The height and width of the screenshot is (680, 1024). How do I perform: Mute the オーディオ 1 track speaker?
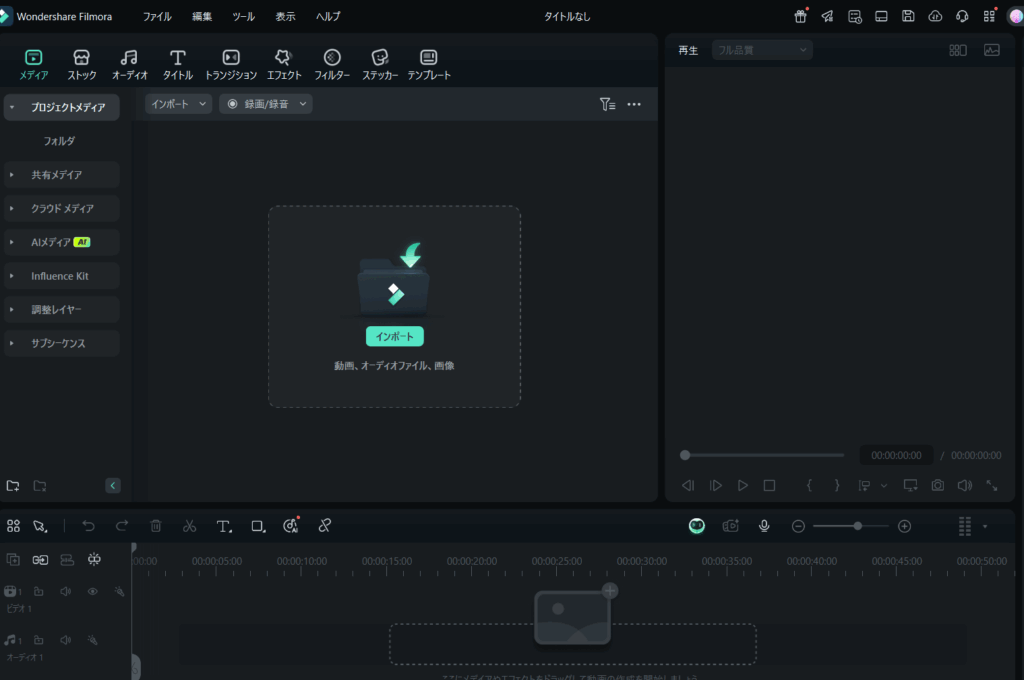point(65,640)
